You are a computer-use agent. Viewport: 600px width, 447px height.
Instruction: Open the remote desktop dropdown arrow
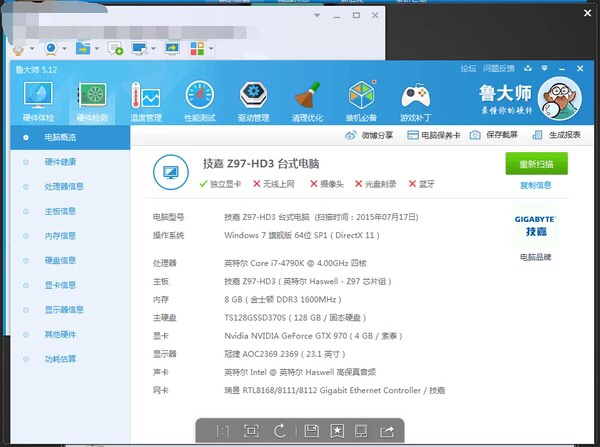coord(153,49)
